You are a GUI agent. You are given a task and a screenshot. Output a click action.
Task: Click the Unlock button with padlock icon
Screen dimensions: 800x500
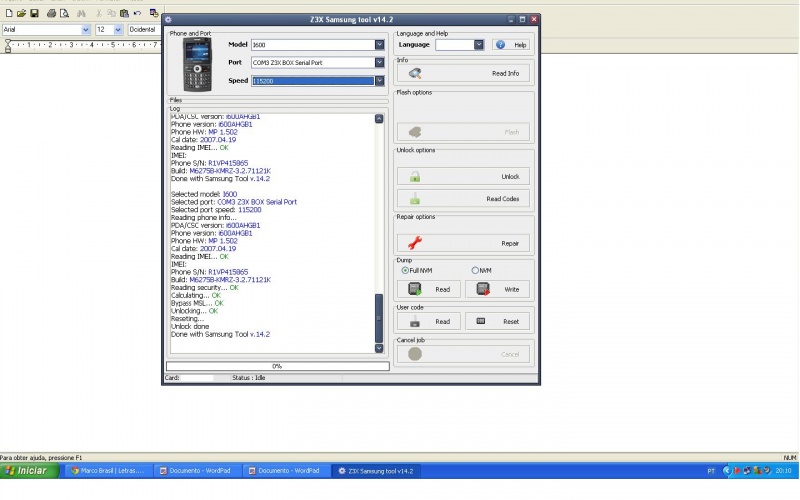(x=463, y=177)
